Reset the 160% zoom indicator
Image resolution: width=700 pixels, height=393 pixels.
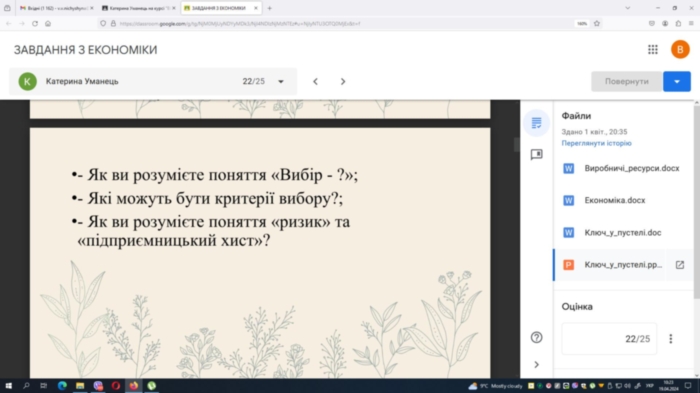tap(582, 24)
